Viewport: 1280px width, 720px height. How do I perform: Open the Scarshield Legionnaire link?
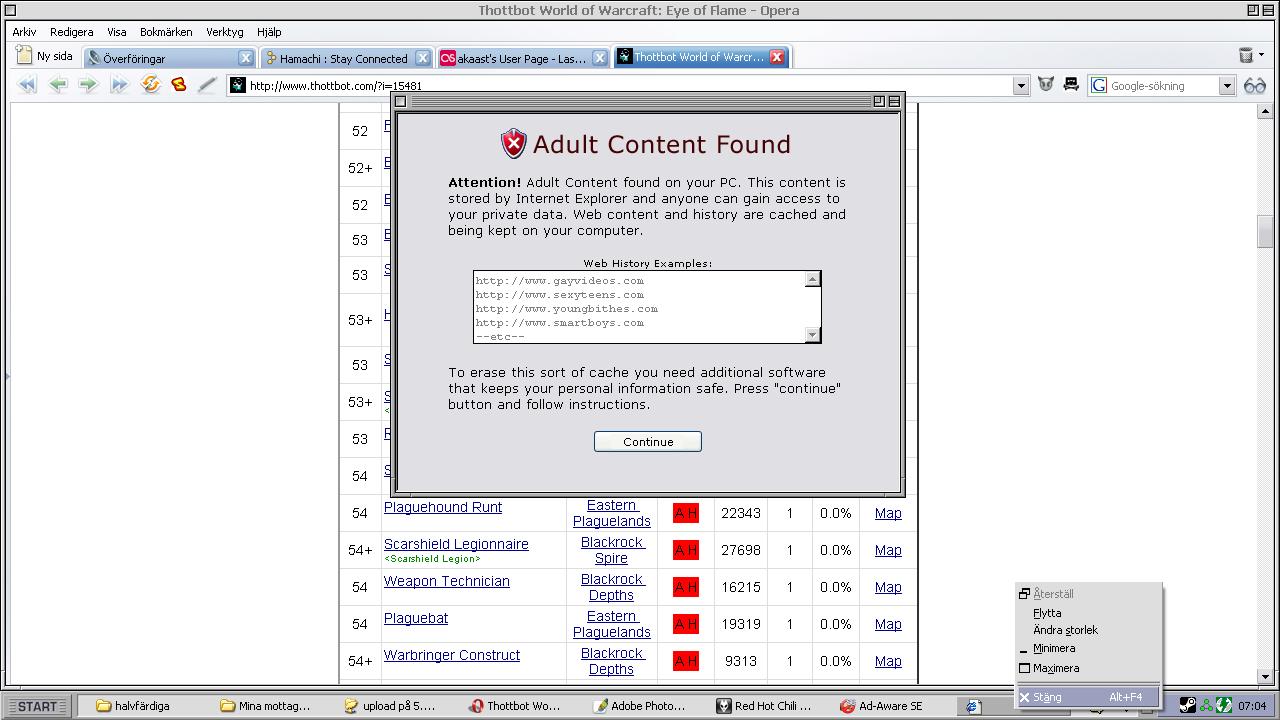pyautogui.click(x=456, y=544)
